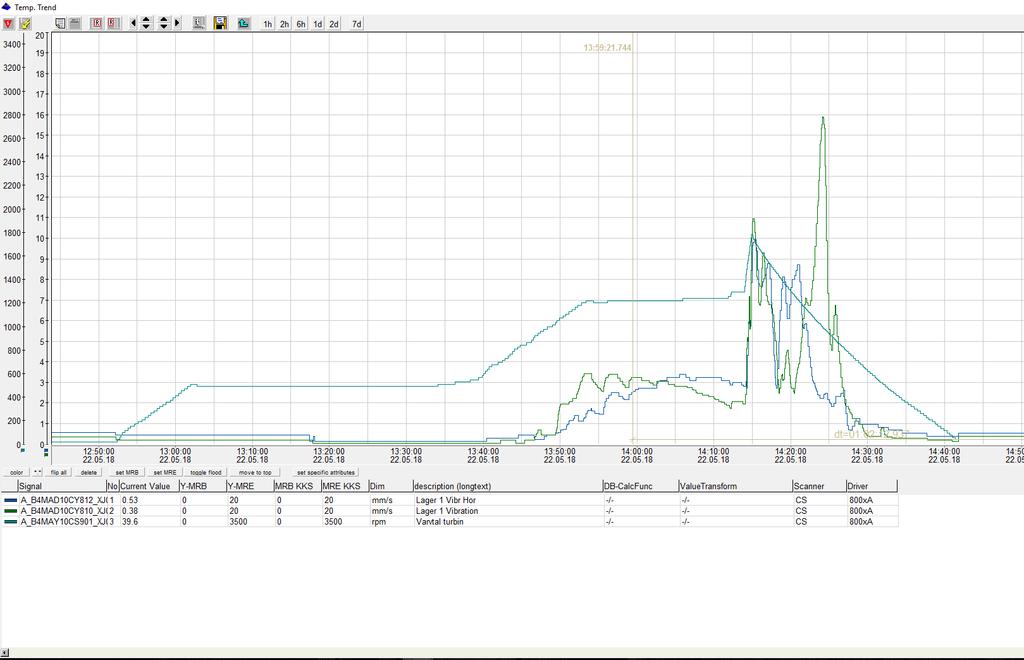Click the document pages toolbar icon
1024x660 pixels.
pyautogui.click(x=60, y=24)
